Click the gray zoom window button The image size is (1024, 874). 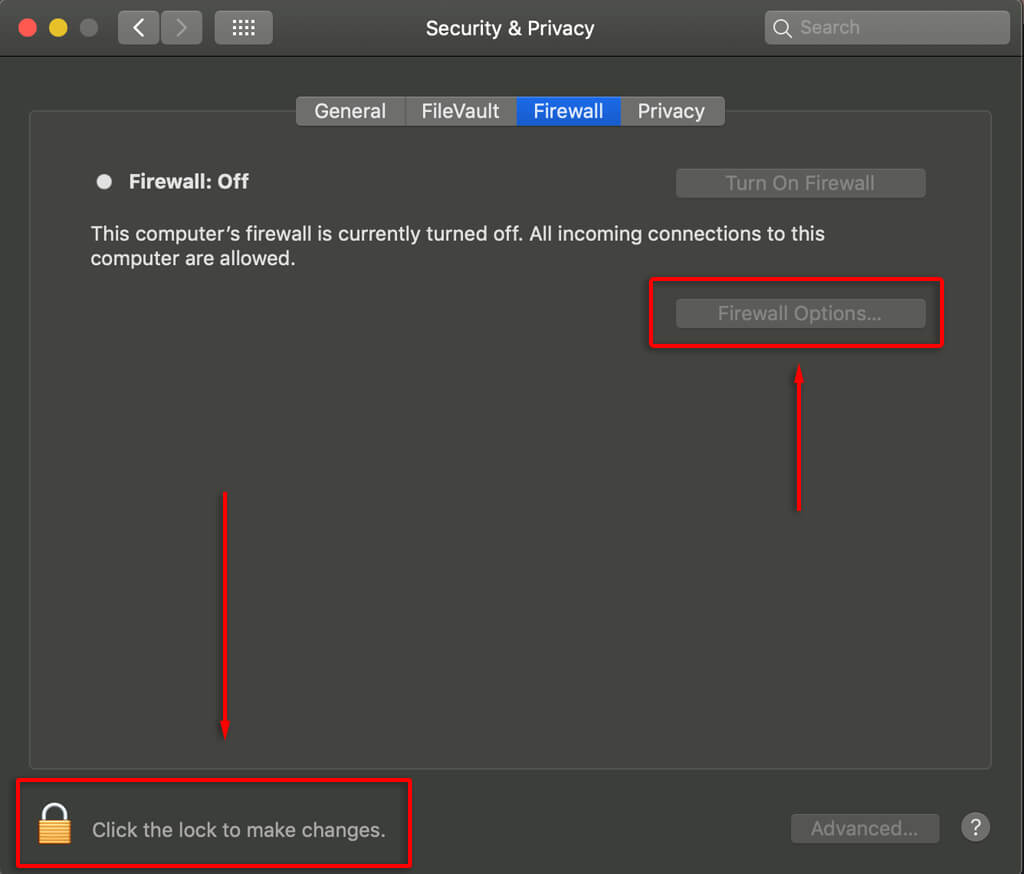(x=89, y=28)
